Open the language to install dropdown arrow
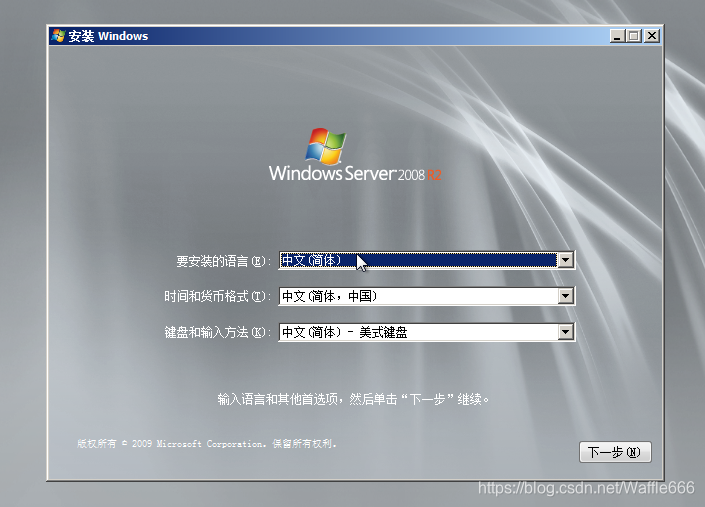This screenshot has width=705, height=507. pyautogui.click(x=566, y=260)
